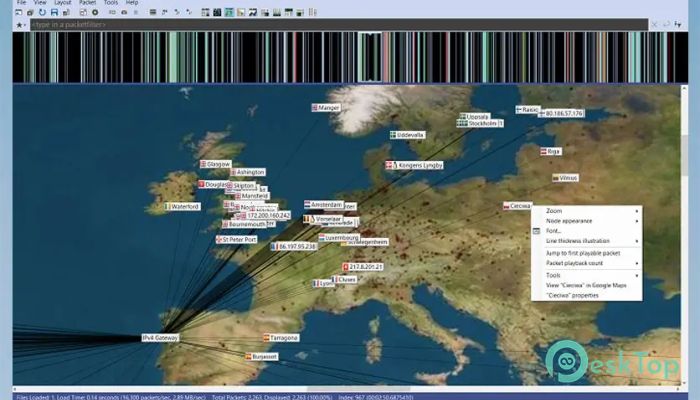This screenshot has width=700, height=400.
Task: Choose Font... from the context menu
Action: (587, 231)
